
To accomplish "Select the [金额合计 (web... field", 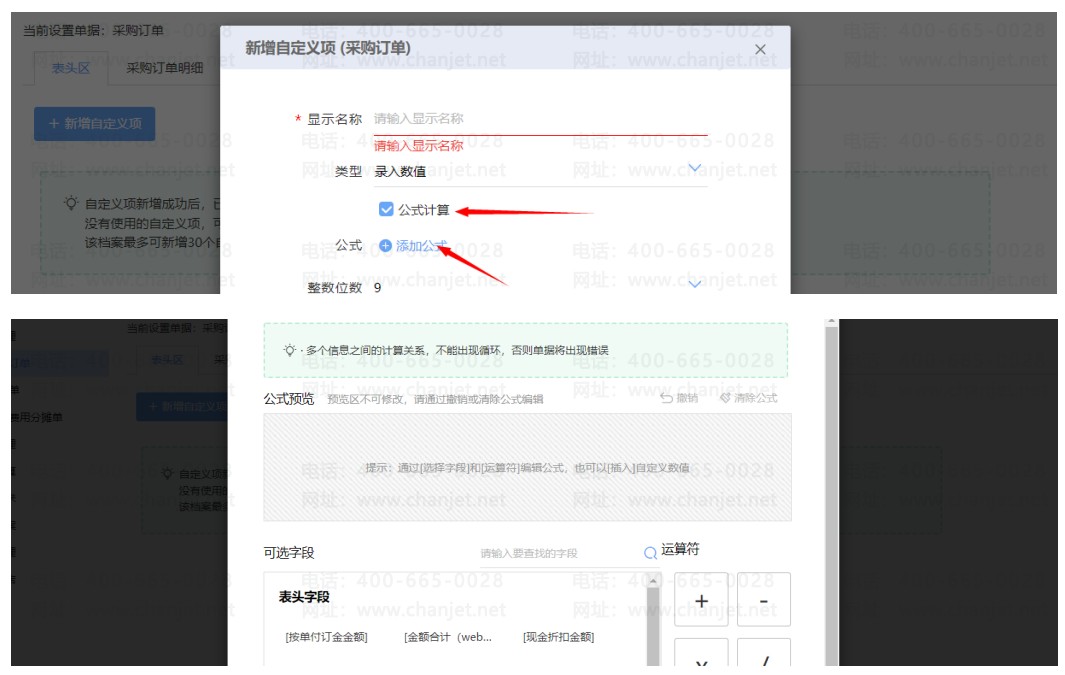I will click(448, 637).
